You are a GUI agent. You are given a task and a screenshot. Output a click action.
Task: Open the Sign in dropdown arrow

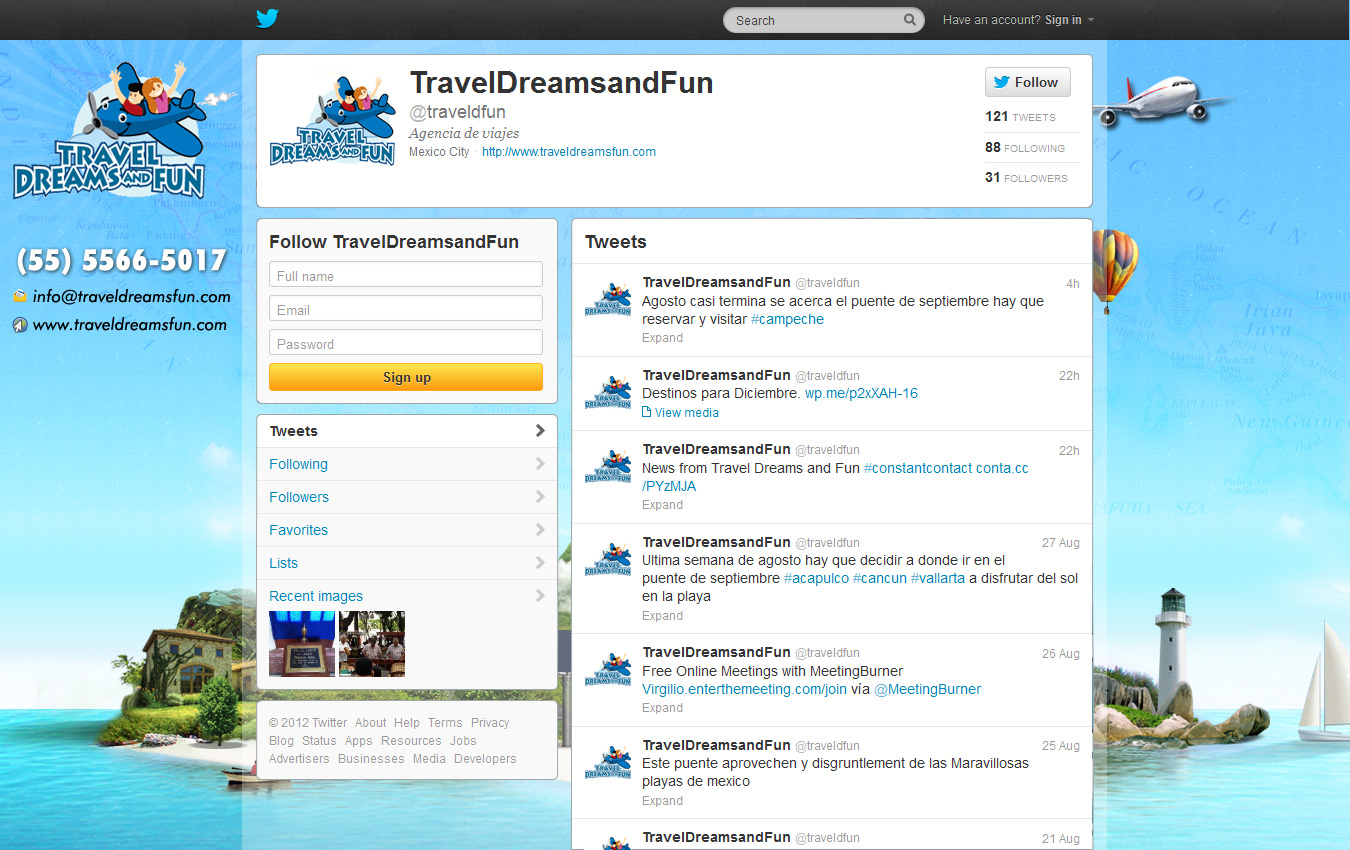click(x=1091, y=20)
